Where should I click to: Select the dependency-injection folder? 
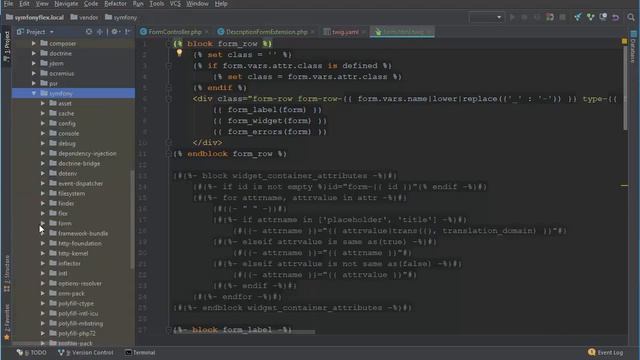87,153
